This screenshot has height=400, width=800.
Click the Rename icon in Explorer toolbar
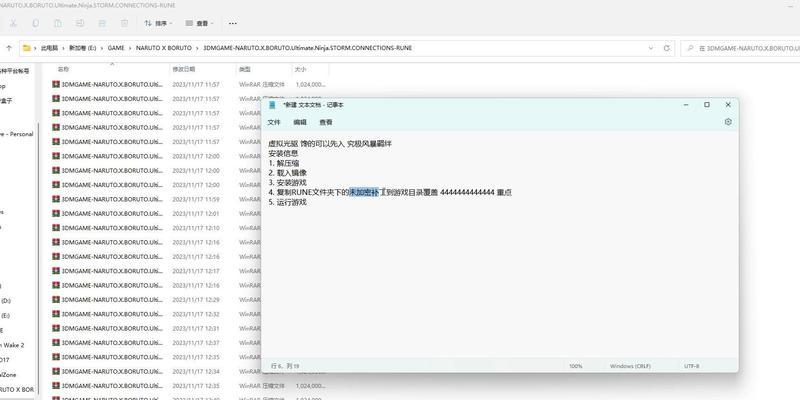80,23
